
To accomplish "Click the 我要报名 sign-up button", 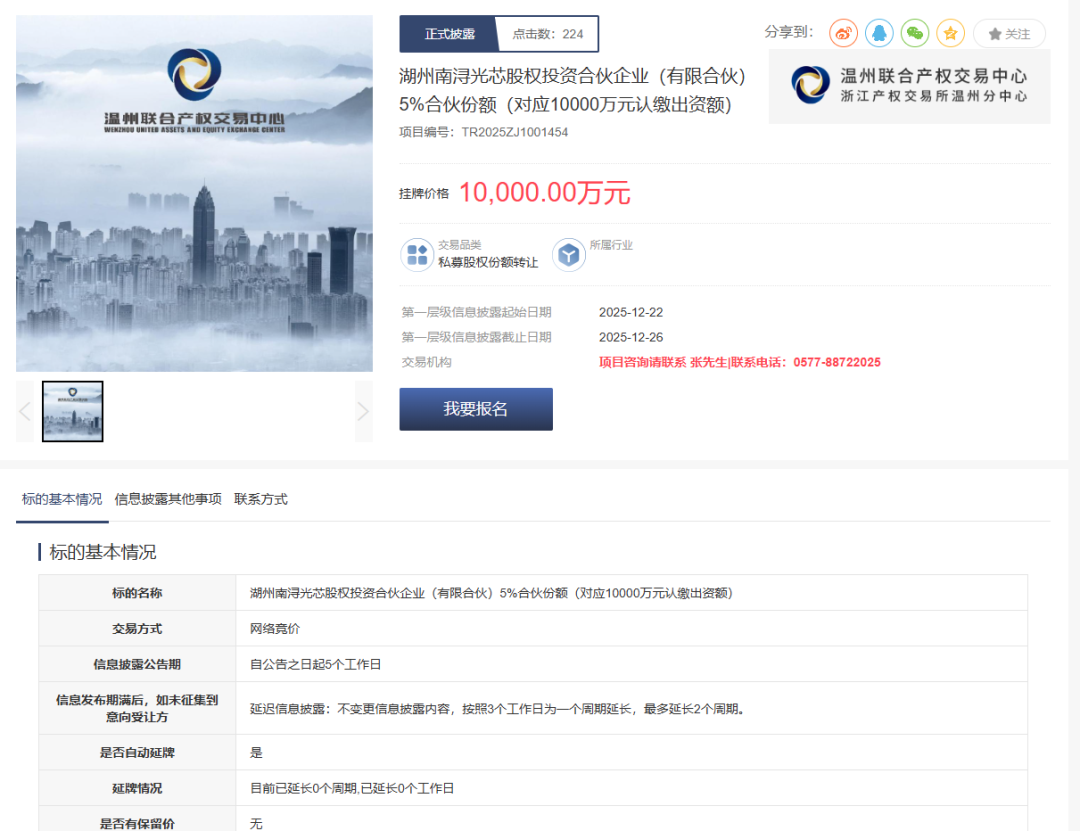I will [x=476, y=409].
